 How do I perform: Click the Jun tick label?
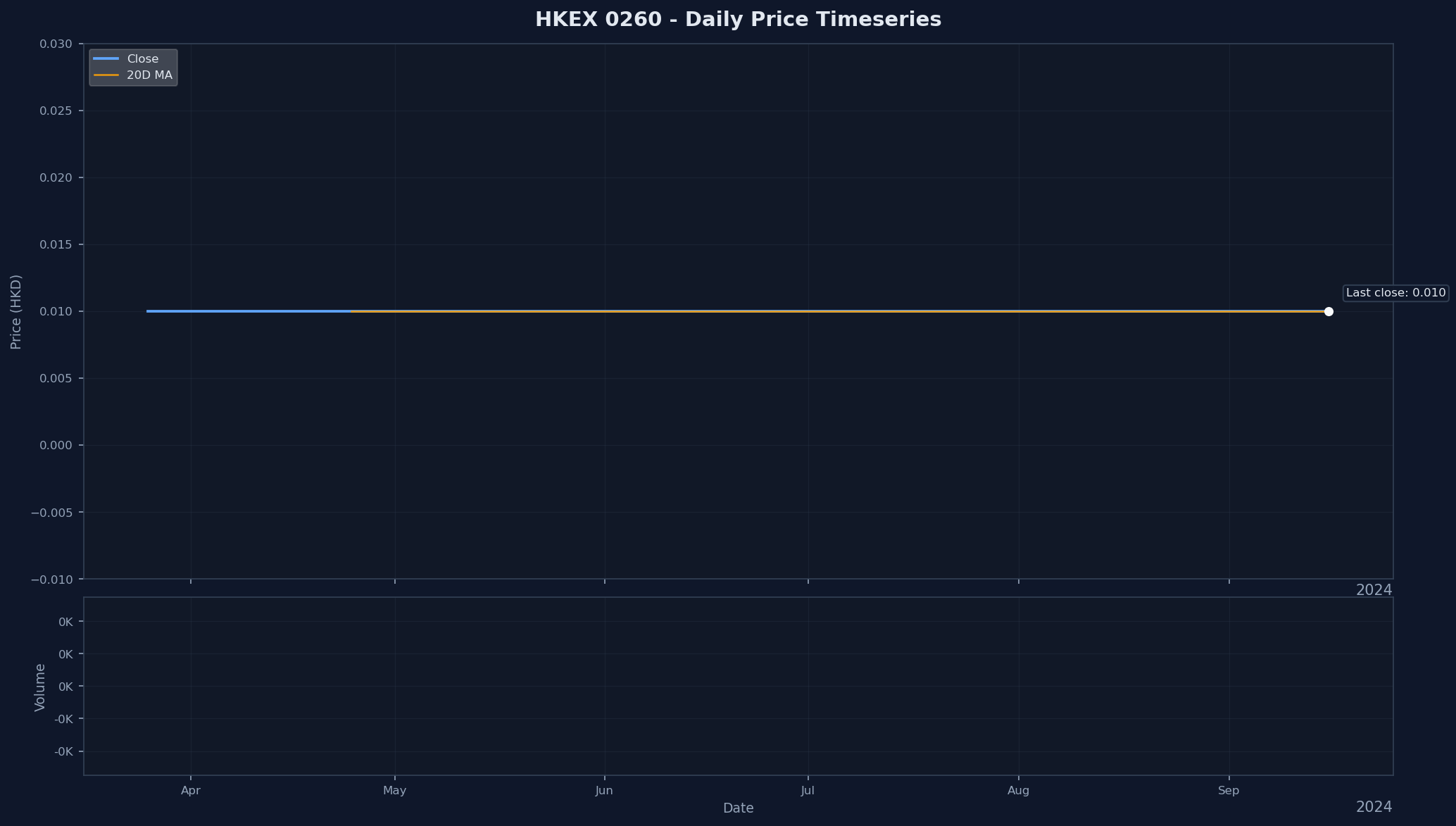604,791
